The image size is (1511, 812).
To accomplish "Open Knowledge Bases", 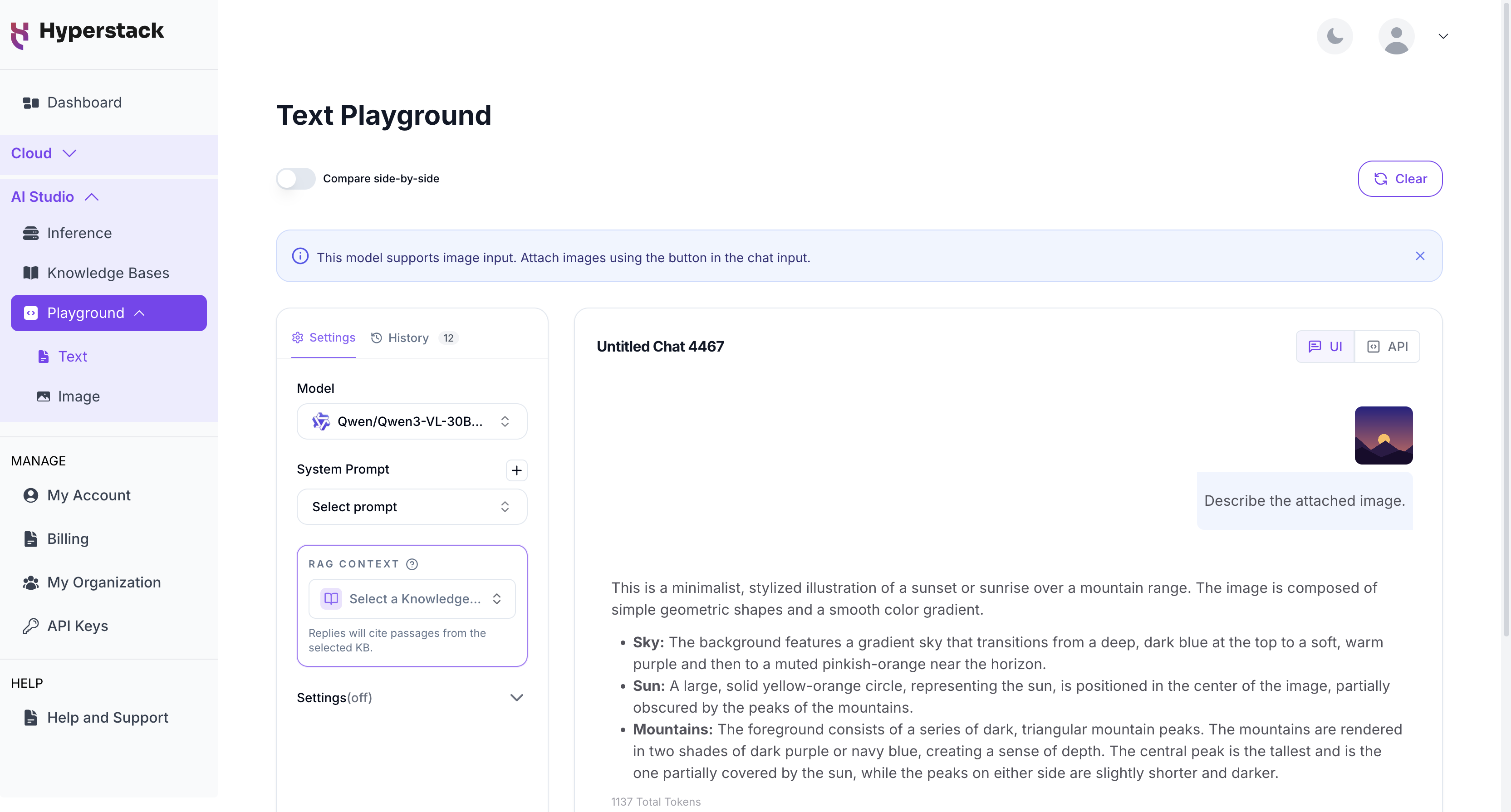I will pos(108,273).
